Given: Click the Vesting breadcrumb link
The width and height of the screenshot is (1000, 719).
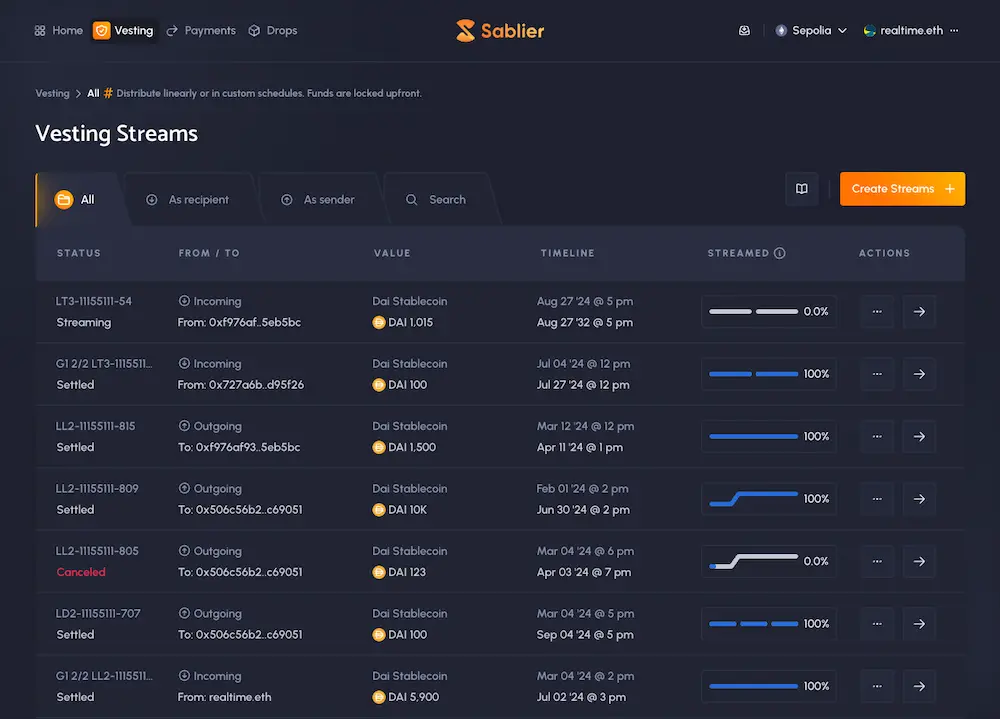Looking at the screenshot, I should [x=52, y=93].
